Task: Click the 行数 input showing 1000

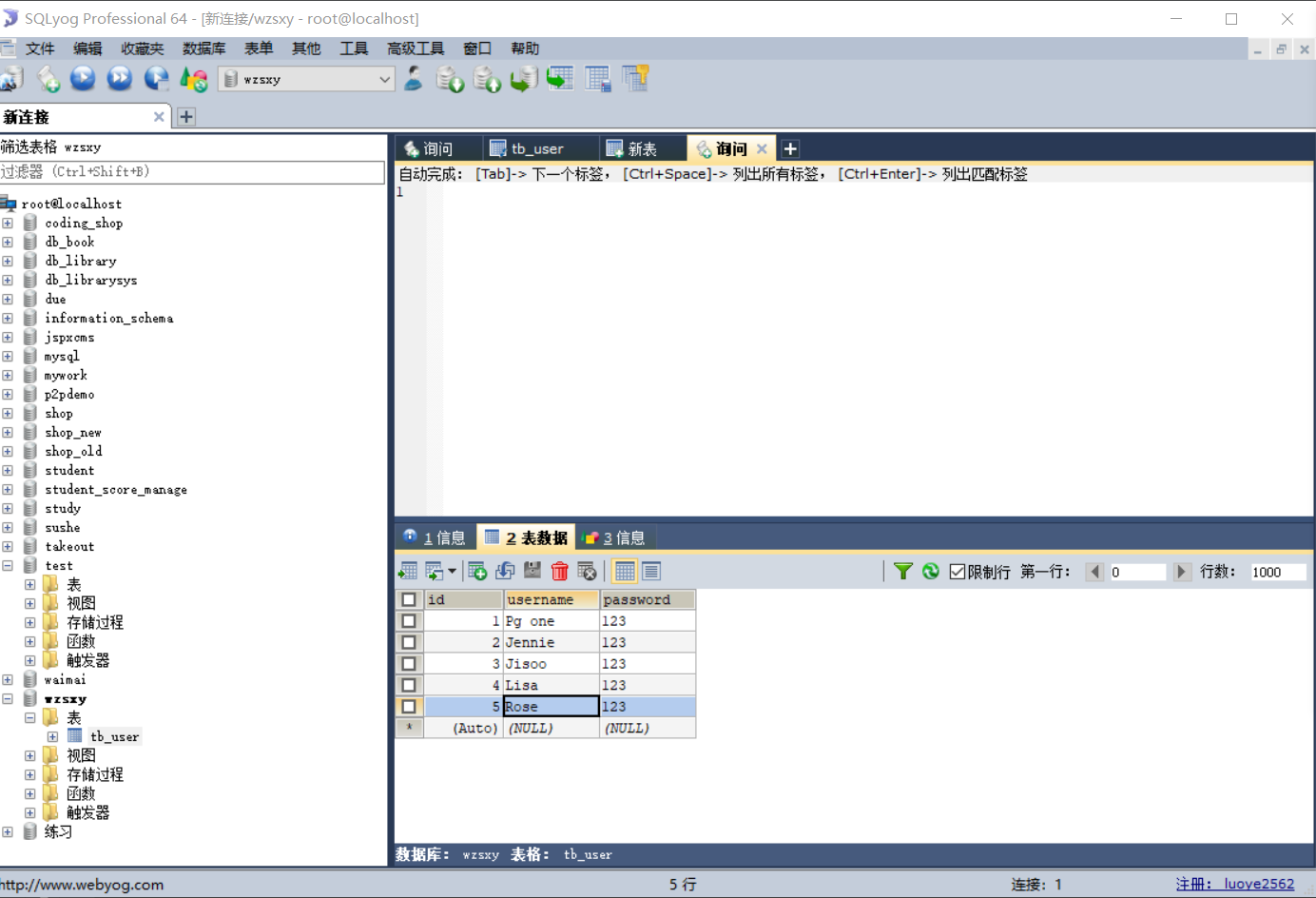Action: [x=1278, y=572]
